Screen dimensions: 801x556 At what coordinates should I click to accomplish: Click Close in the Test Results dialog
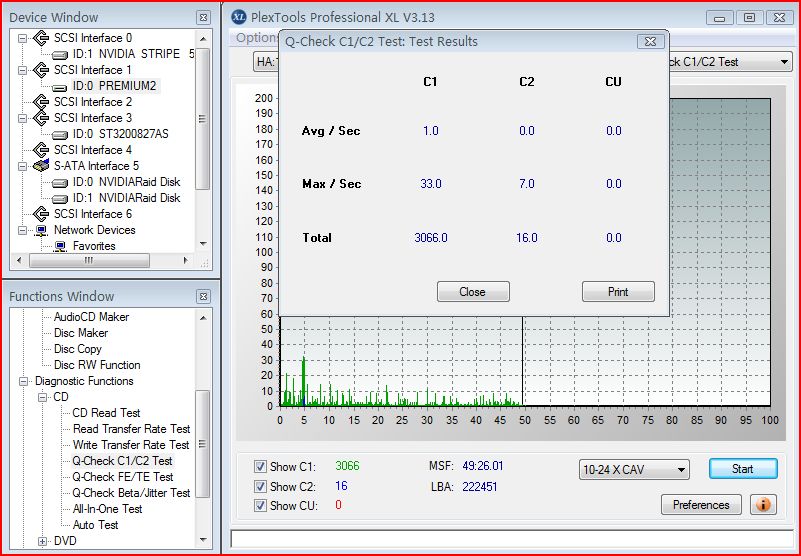[x=473, y=292]
